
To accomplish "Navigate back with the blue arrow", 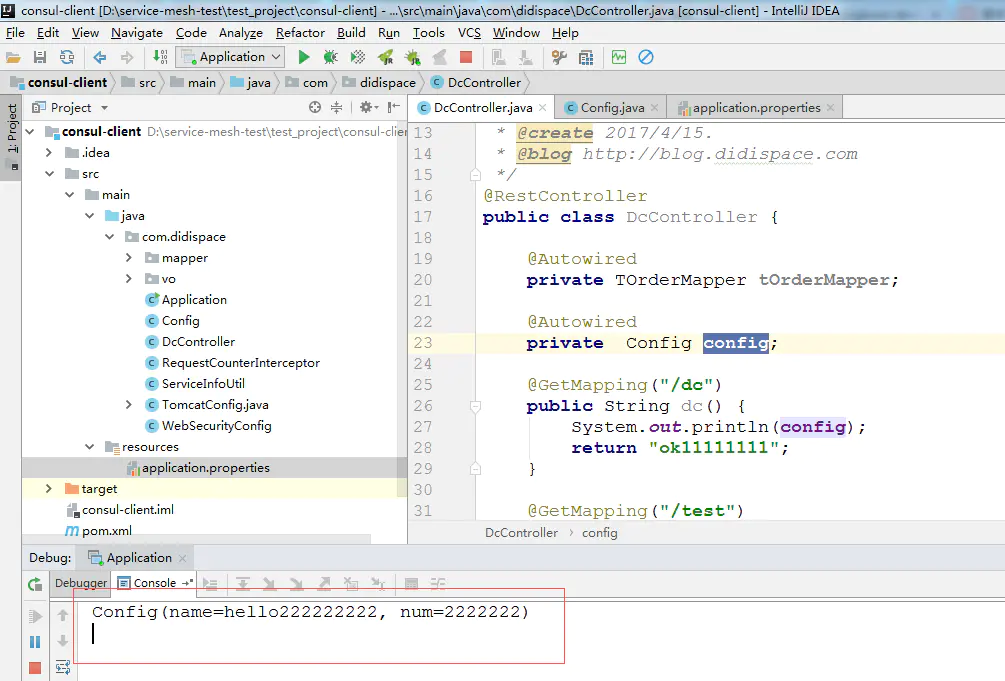I will pyautogui.click(x=99, y=58).
